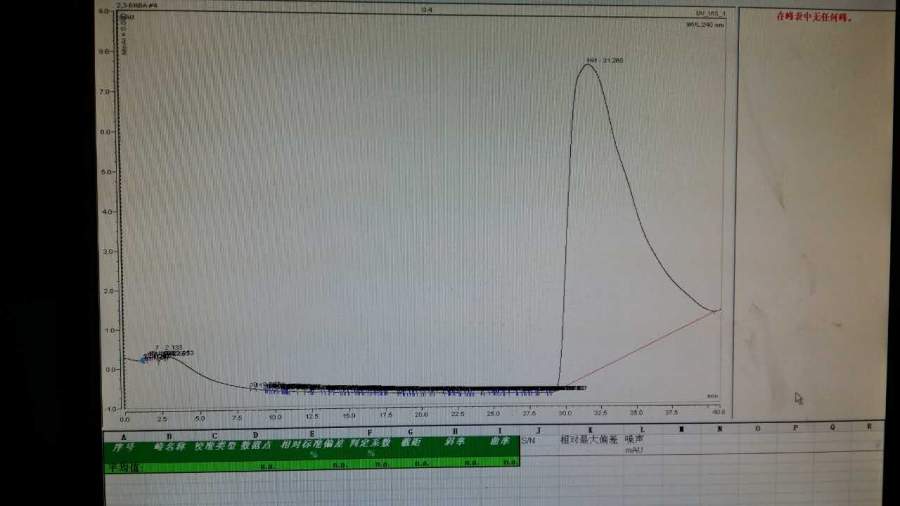Click the peak label near 31 minutes
900x506 pixels.
[x=605, y=60]
